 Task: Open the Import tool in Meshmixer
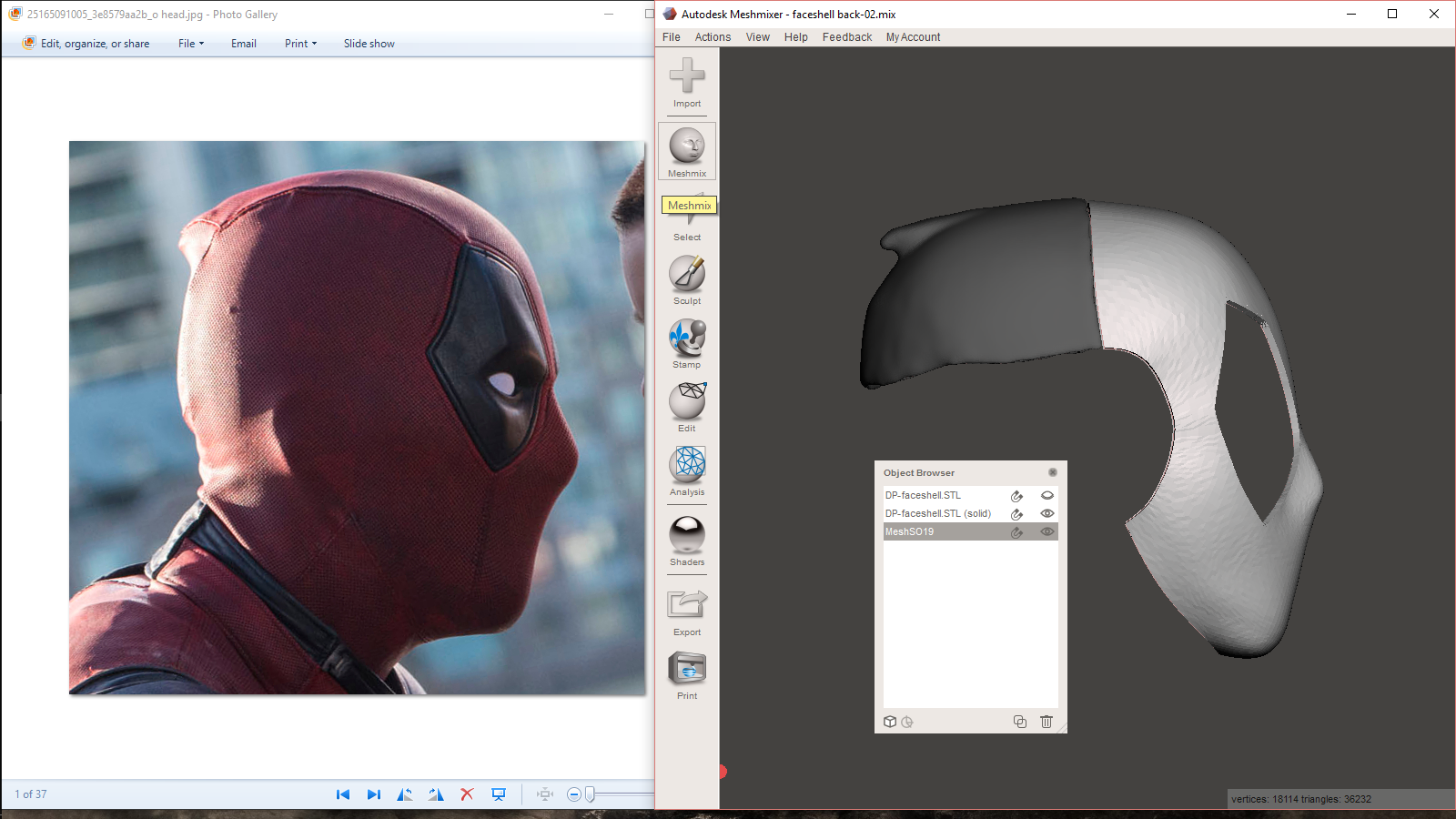[687, 83]
